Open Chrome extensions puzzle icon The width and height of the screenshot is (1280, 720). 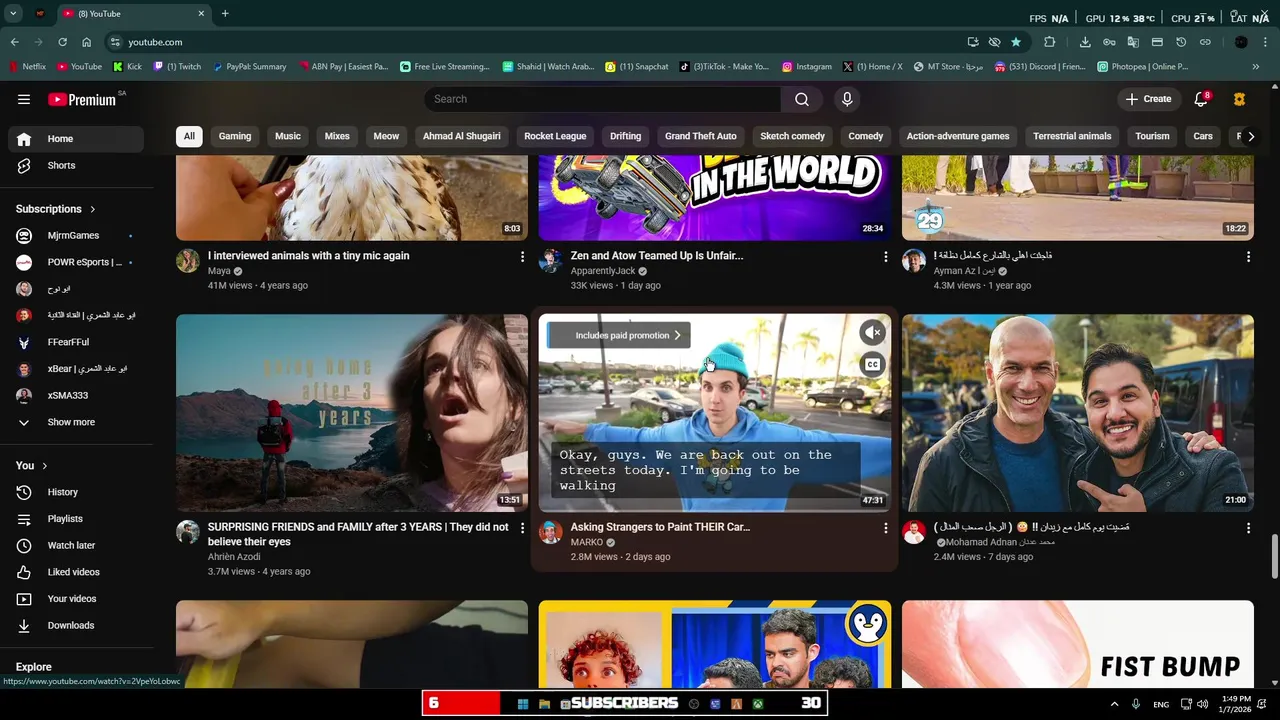1049,42
